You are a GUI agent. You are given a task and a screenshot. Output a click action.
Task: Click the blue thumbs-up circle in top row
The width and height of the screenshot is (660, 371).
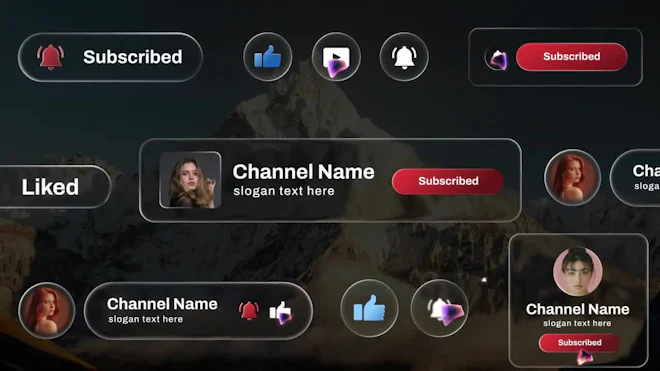tap(268, 57)
